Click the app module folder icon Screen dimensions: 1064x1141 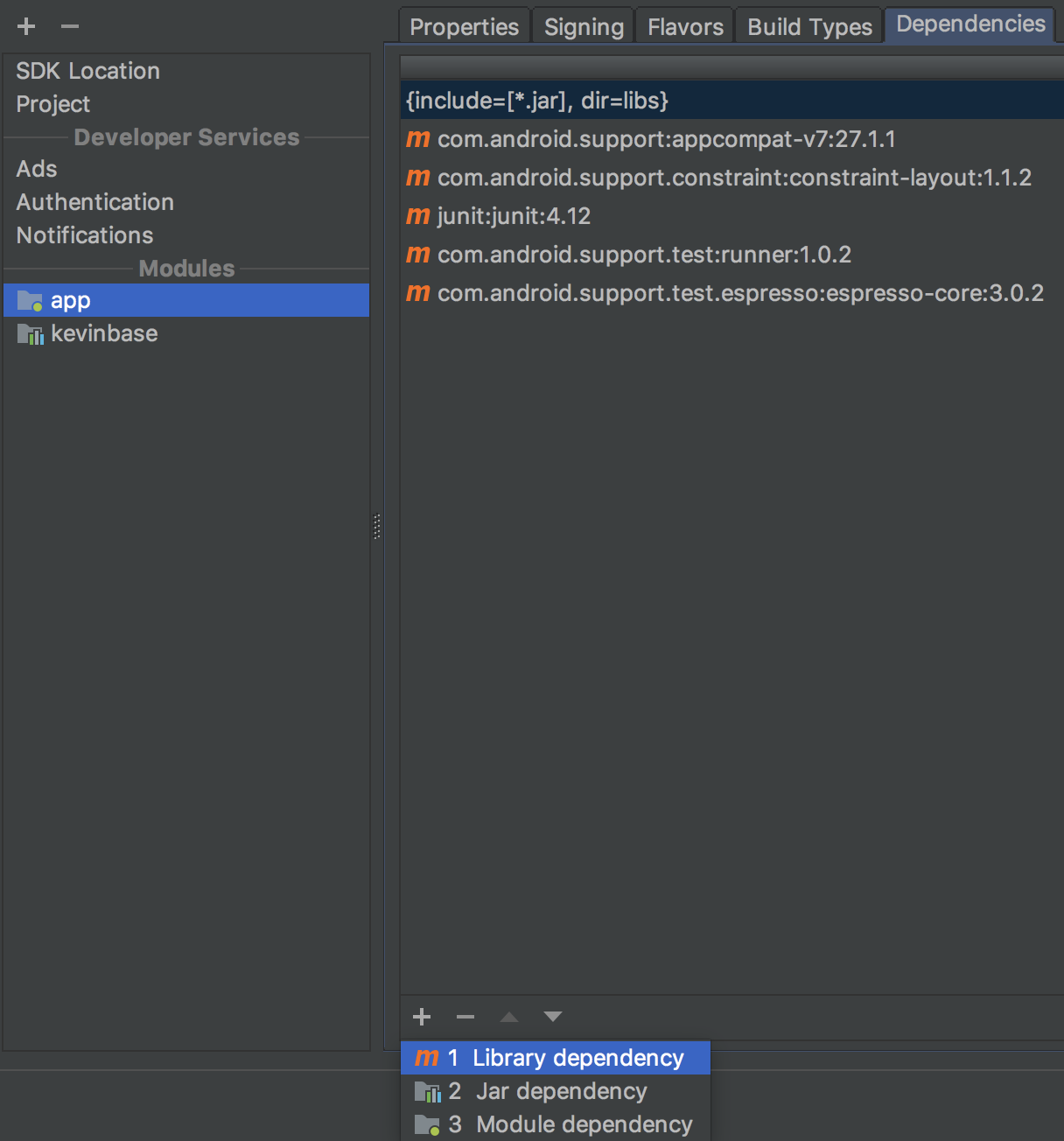tap(30, 301)
